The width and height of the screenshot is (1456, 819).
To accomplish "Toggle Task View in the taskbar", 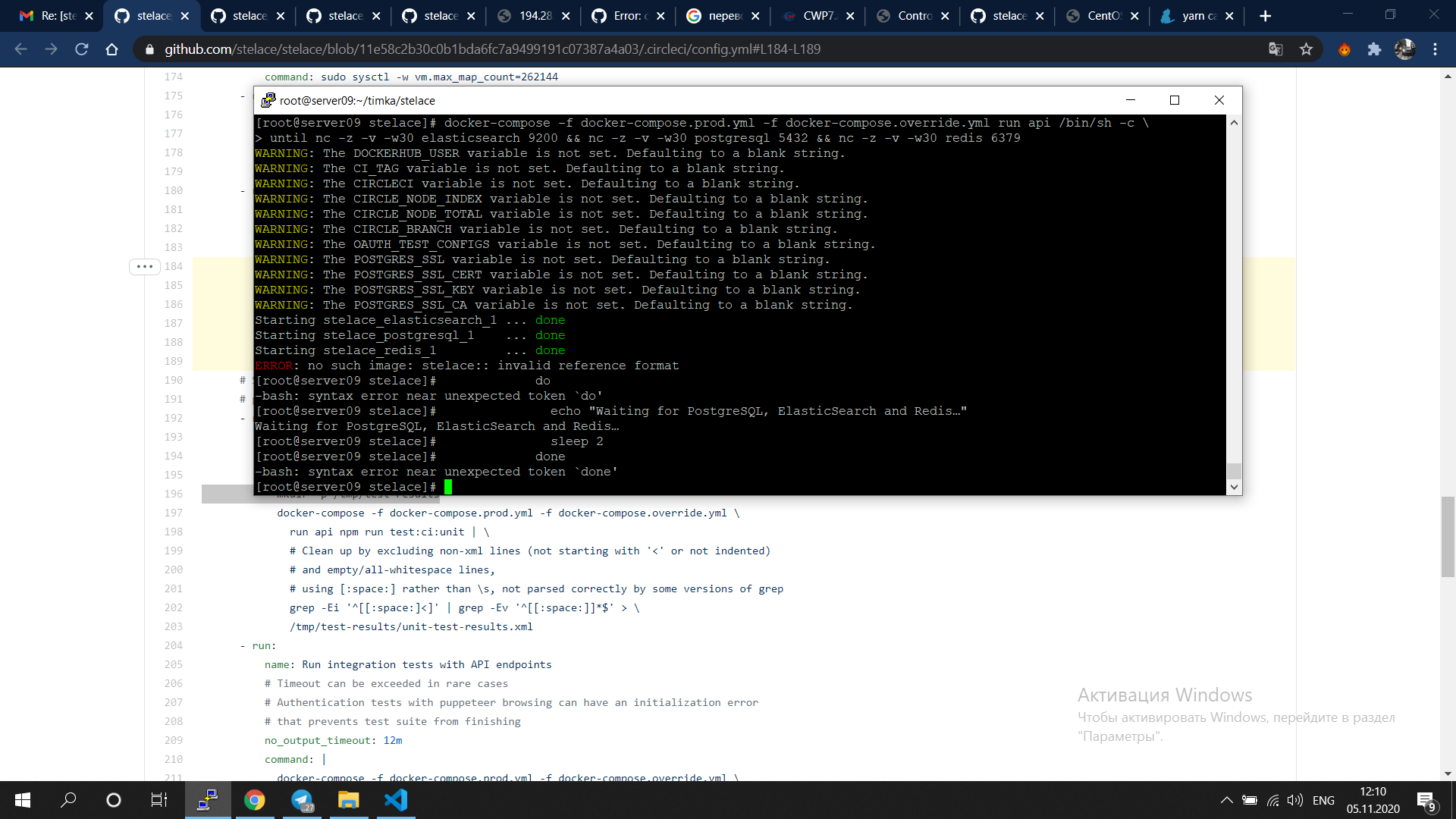I will pyautogui.click(x=158, y=800).
